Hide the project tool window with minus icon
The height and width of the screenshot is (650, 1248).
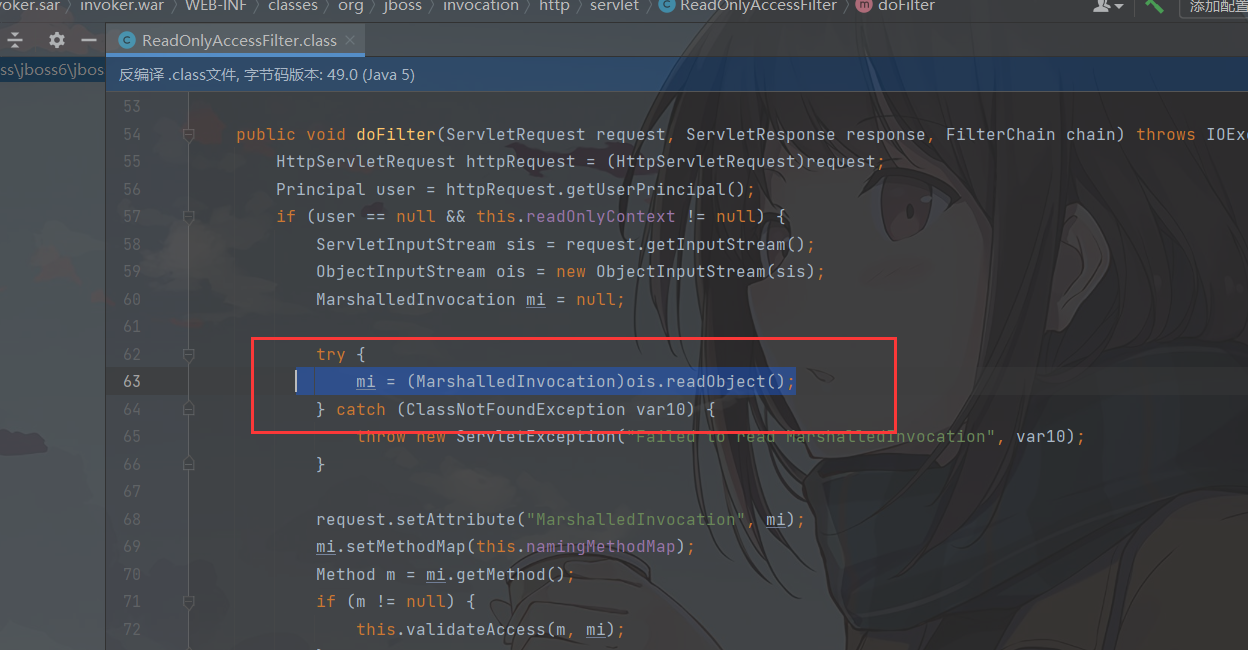[89, 40]
